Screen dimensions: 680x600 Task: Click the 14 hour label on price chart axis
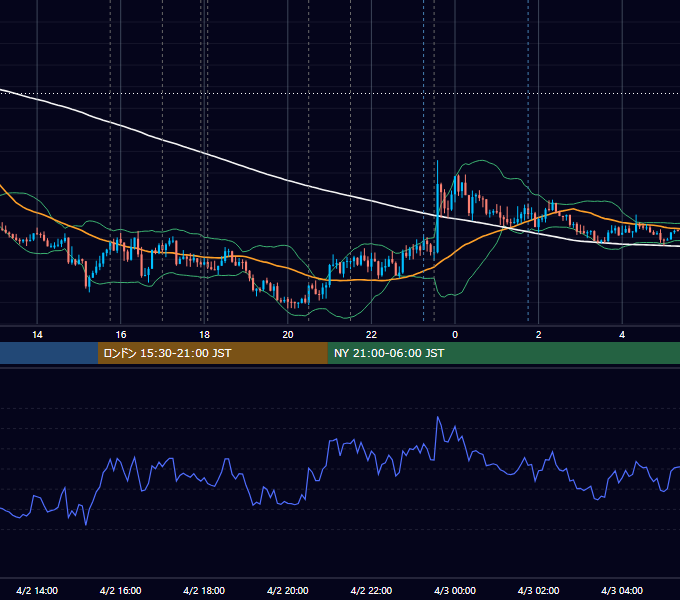[x=37, y=335]
